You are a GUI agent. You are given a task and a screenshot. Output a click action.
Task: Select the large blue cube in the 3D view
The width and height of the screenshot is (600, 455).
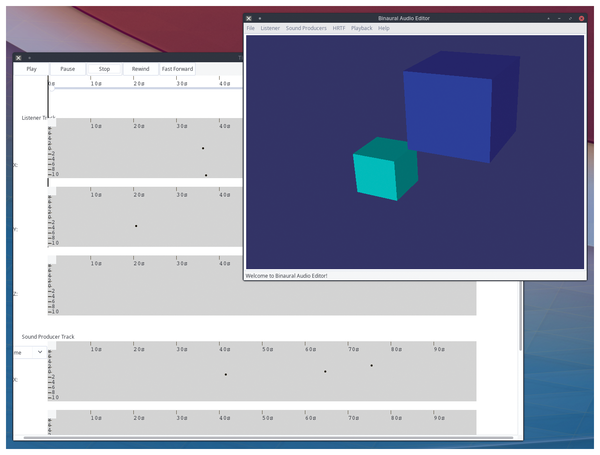click(x=461, y=109)
